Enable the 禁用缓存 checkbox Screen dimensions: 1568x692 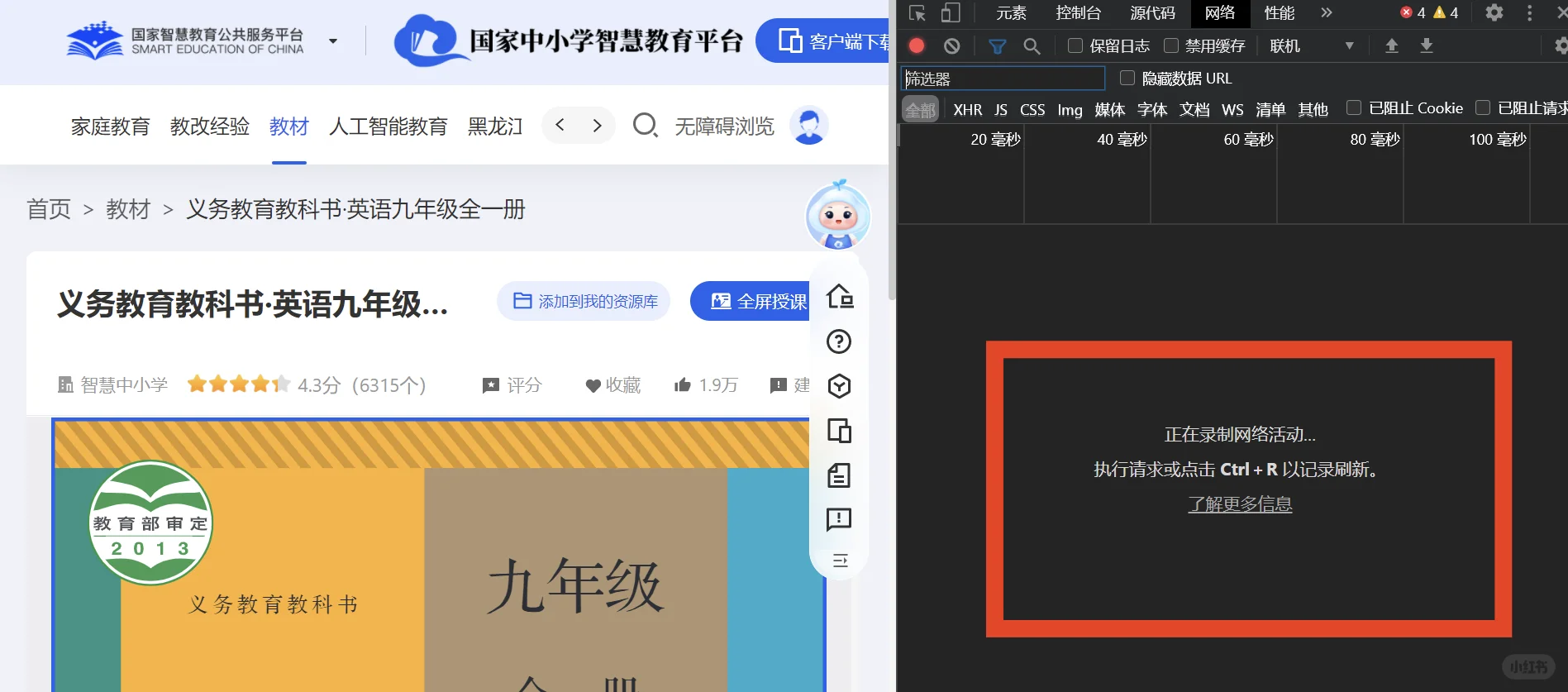[x=1171, y=46]
